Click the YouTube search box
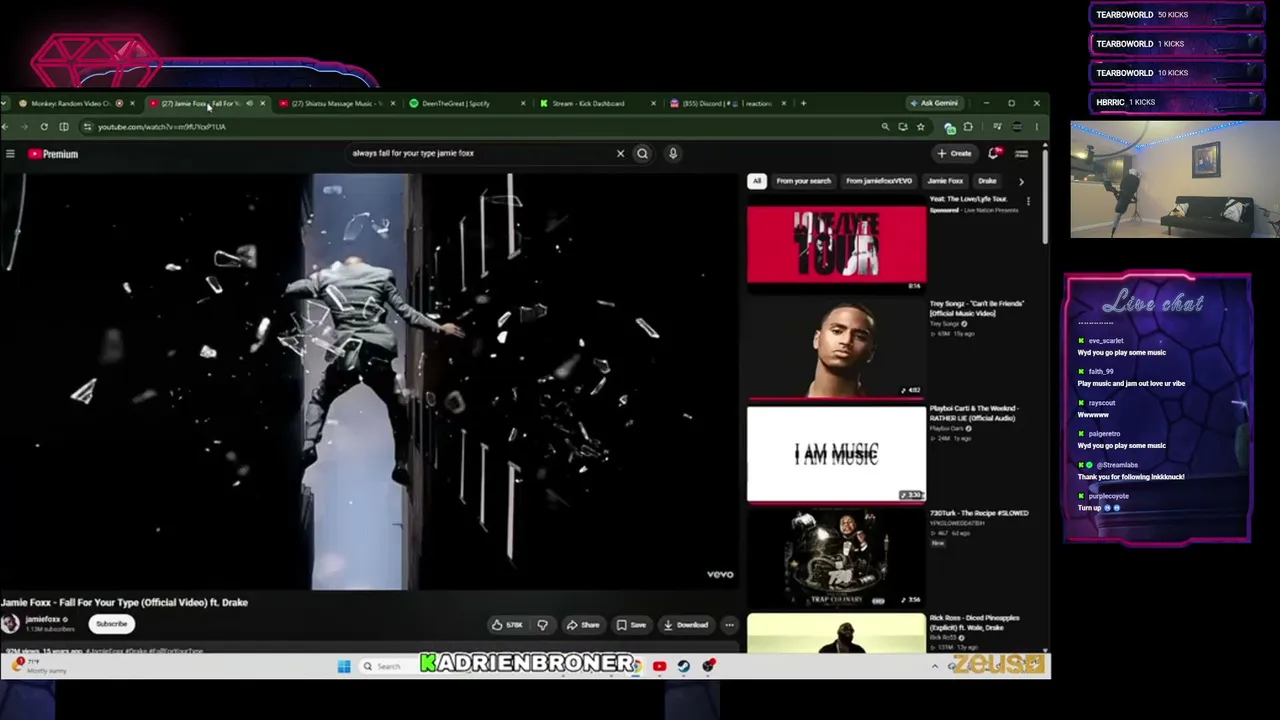The height and width of the screenshot is (720, 1280). (480, 154)
